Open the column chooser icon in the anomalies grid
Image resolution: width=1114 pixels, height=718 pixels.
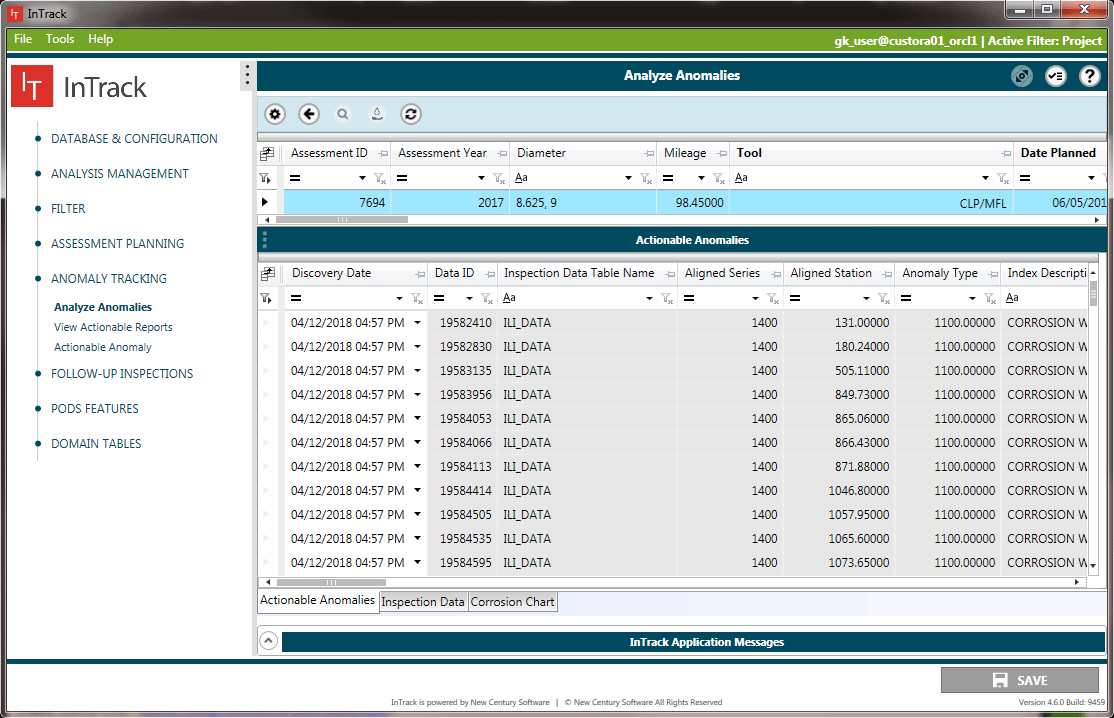268,272
